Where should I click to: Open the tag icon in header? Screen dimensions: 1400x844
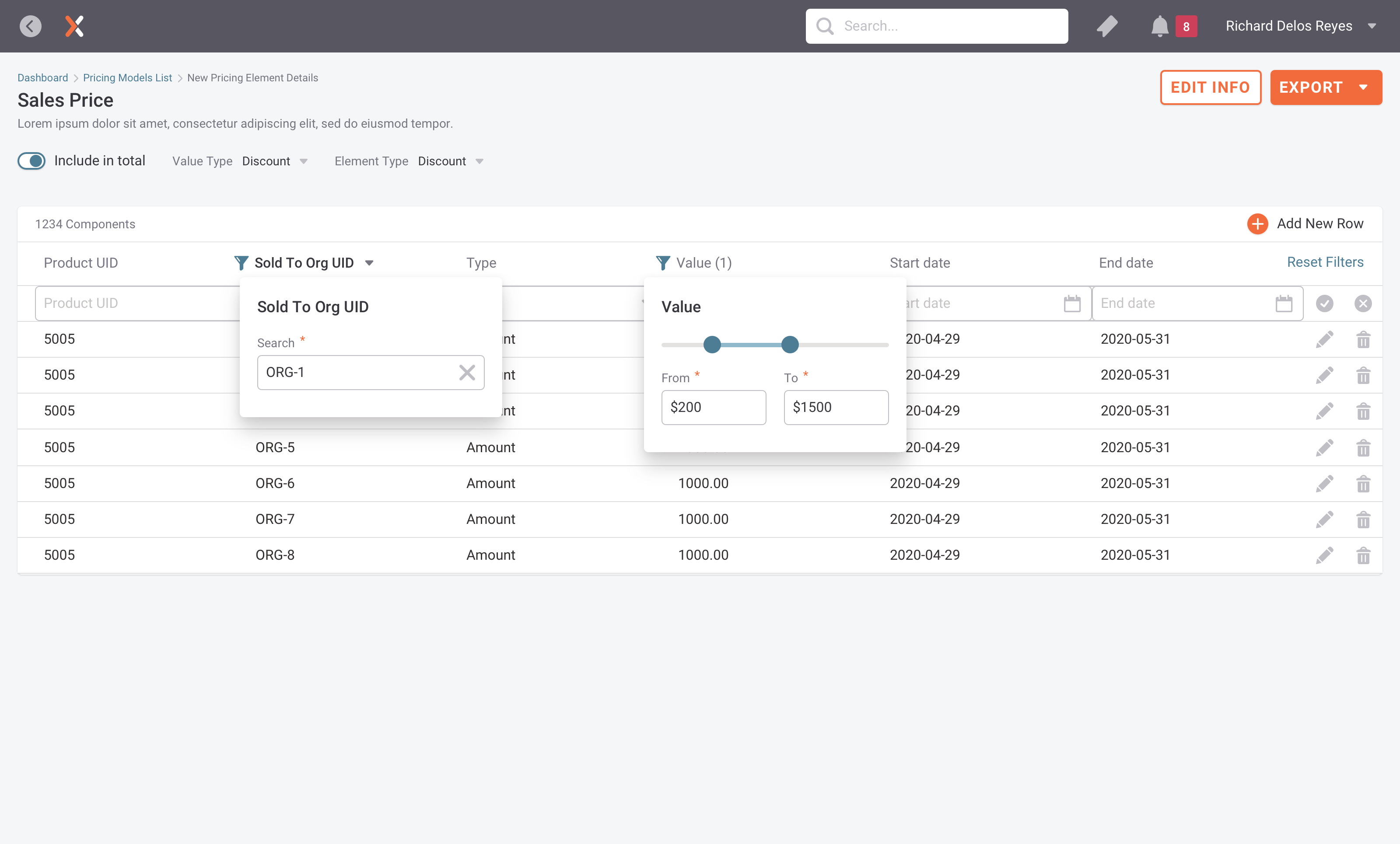[1107, 26]
